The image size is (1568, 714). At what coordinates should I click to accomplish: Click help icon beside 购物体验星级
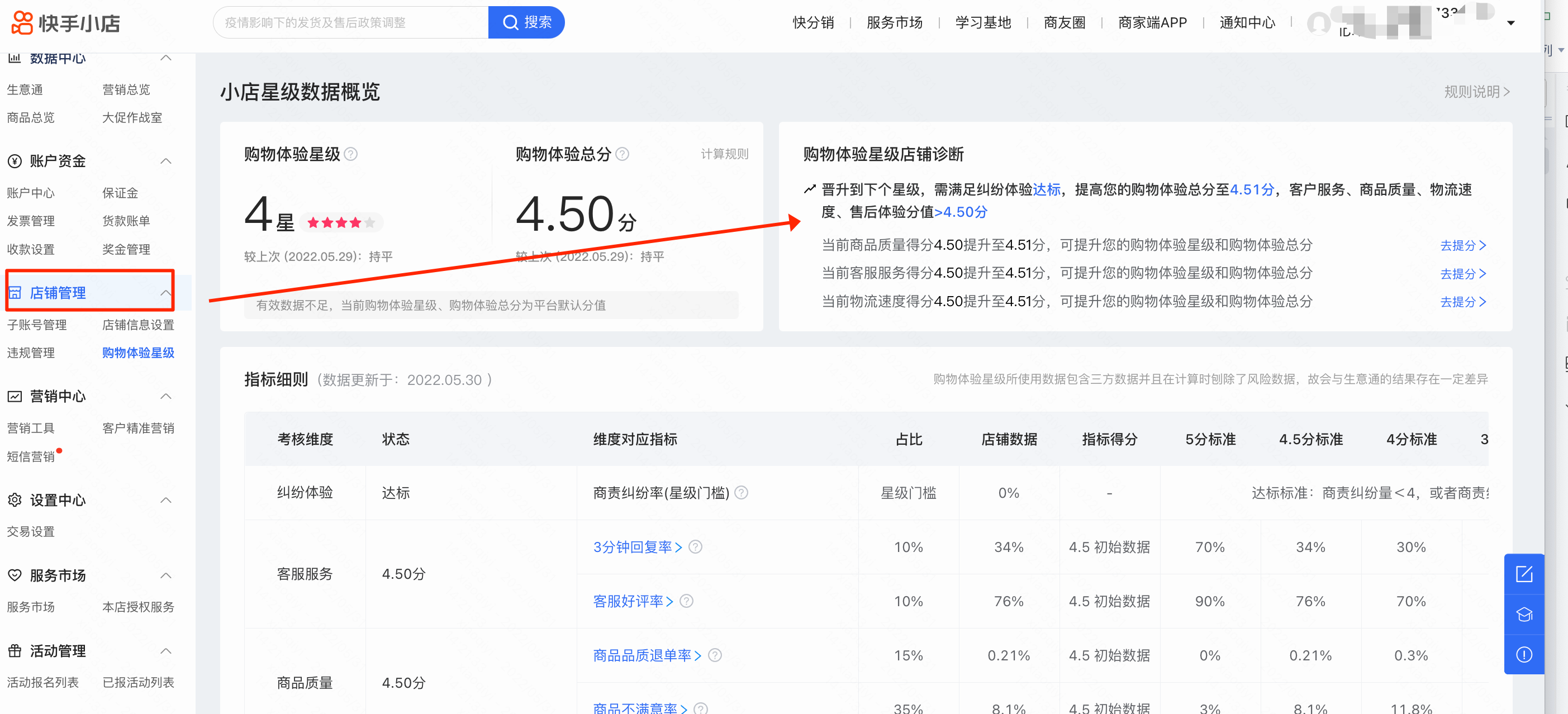[x=350, y=154]
